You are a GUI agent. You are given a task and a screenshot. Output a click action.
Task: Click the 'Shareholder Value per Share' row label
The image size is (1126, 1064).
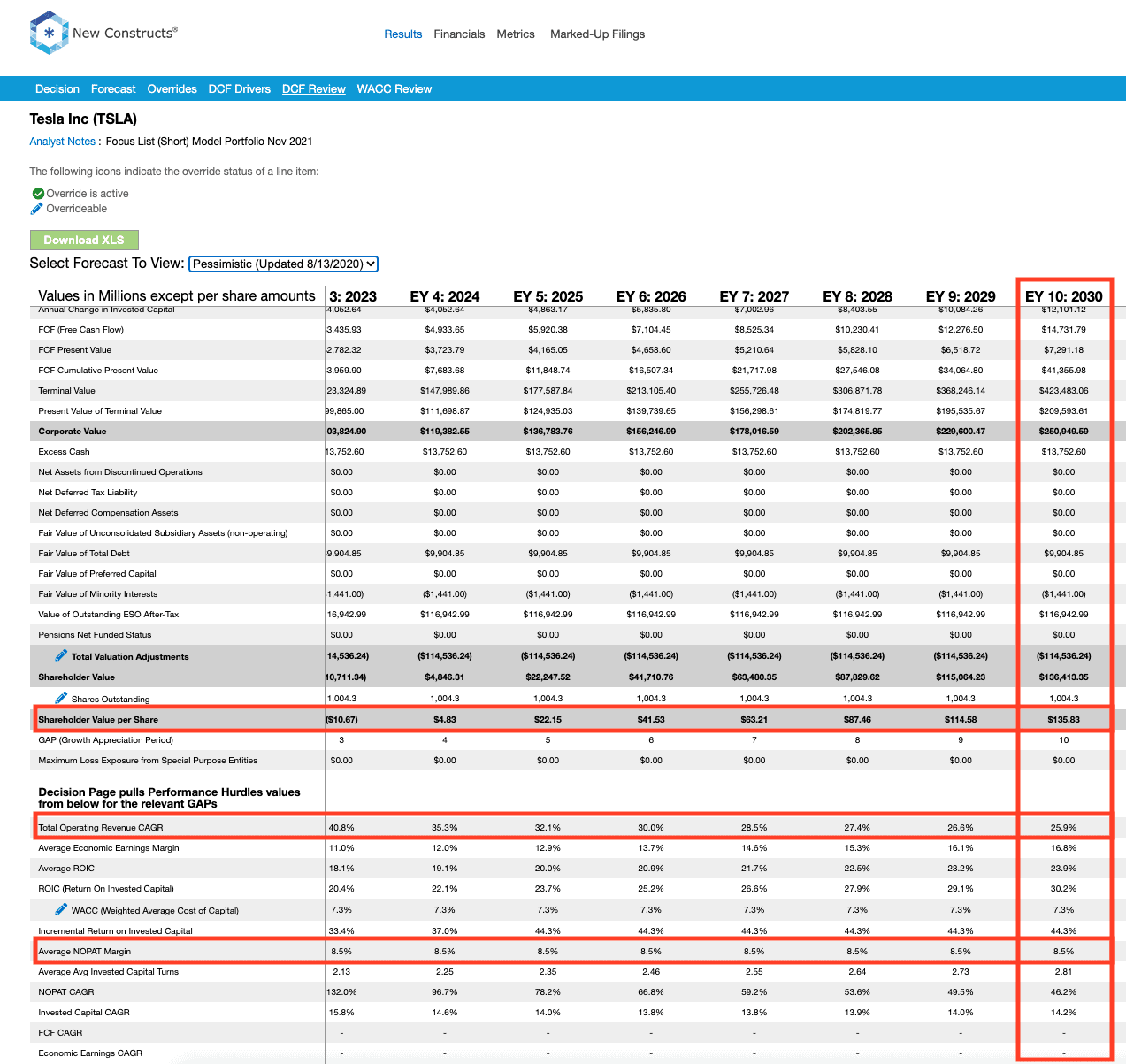click(98, 720)
